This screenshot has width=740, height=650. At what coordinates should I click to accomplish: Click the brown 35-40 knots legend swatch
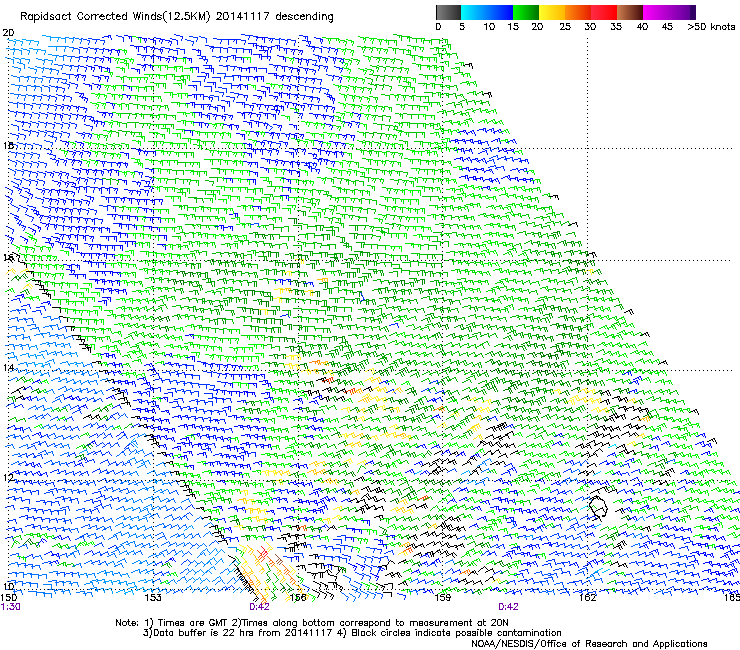(x=630, y=12)
